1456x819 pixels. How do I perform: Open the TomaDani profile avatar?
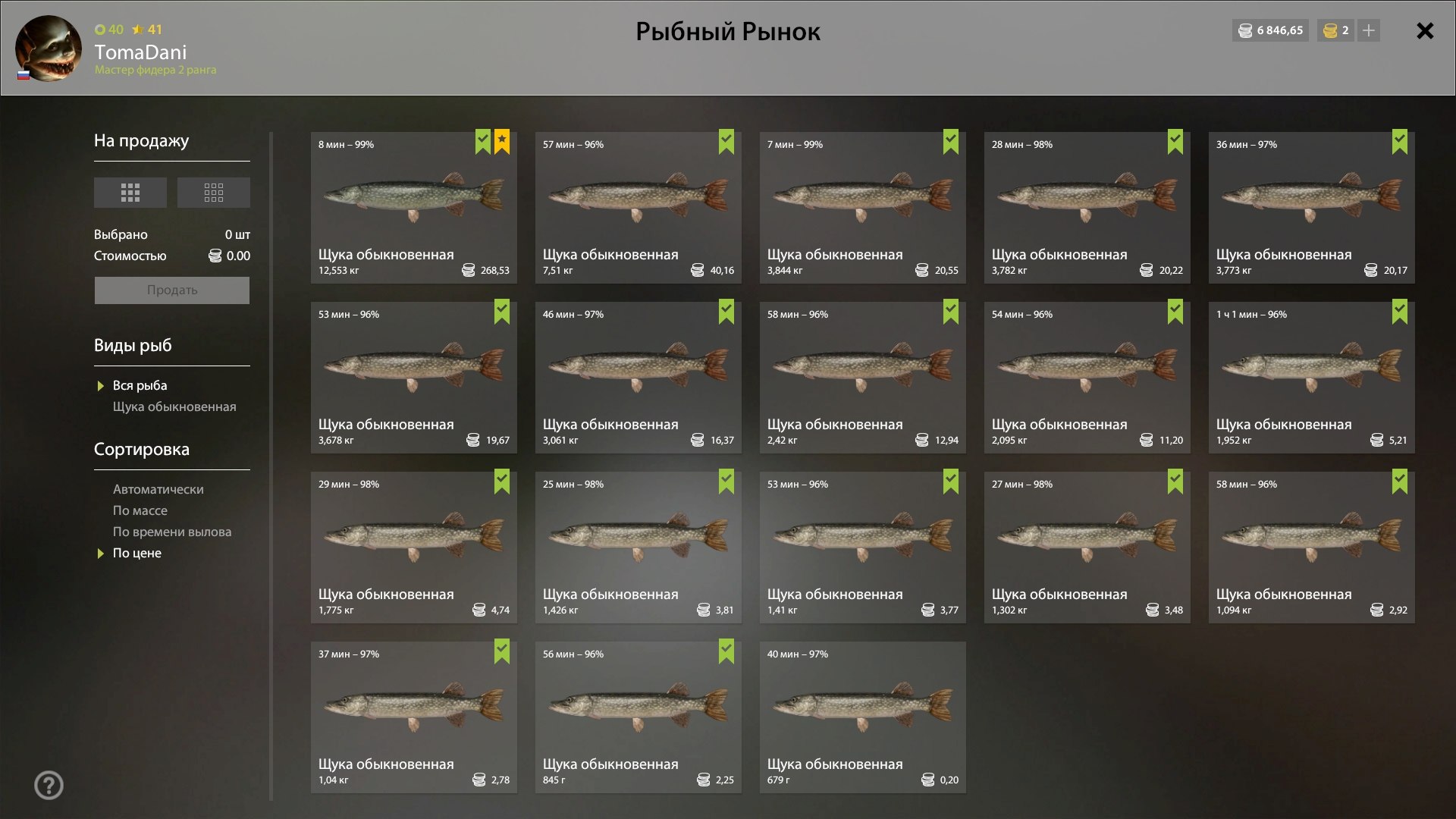coord(49,49)
